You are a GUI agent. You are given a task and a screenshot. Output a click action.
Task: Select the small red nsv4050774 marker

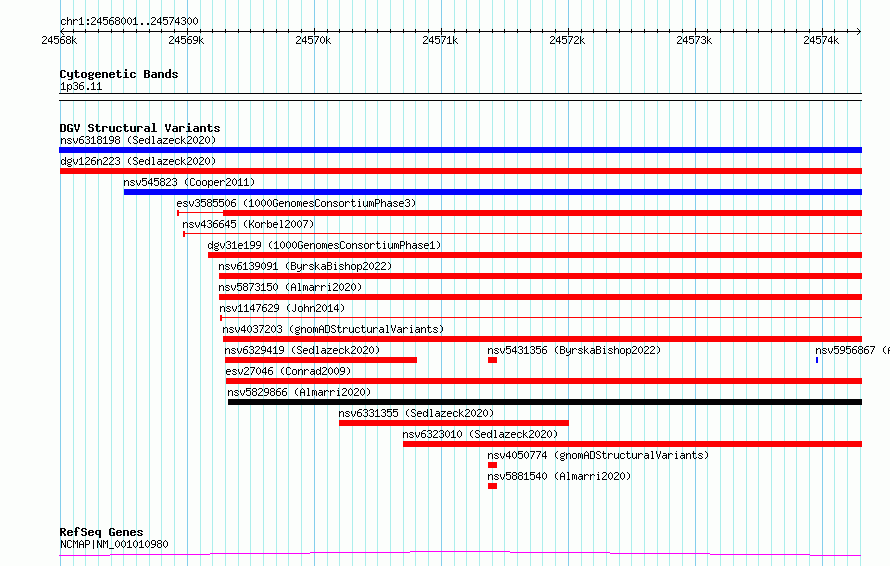(x=492, y=465)
